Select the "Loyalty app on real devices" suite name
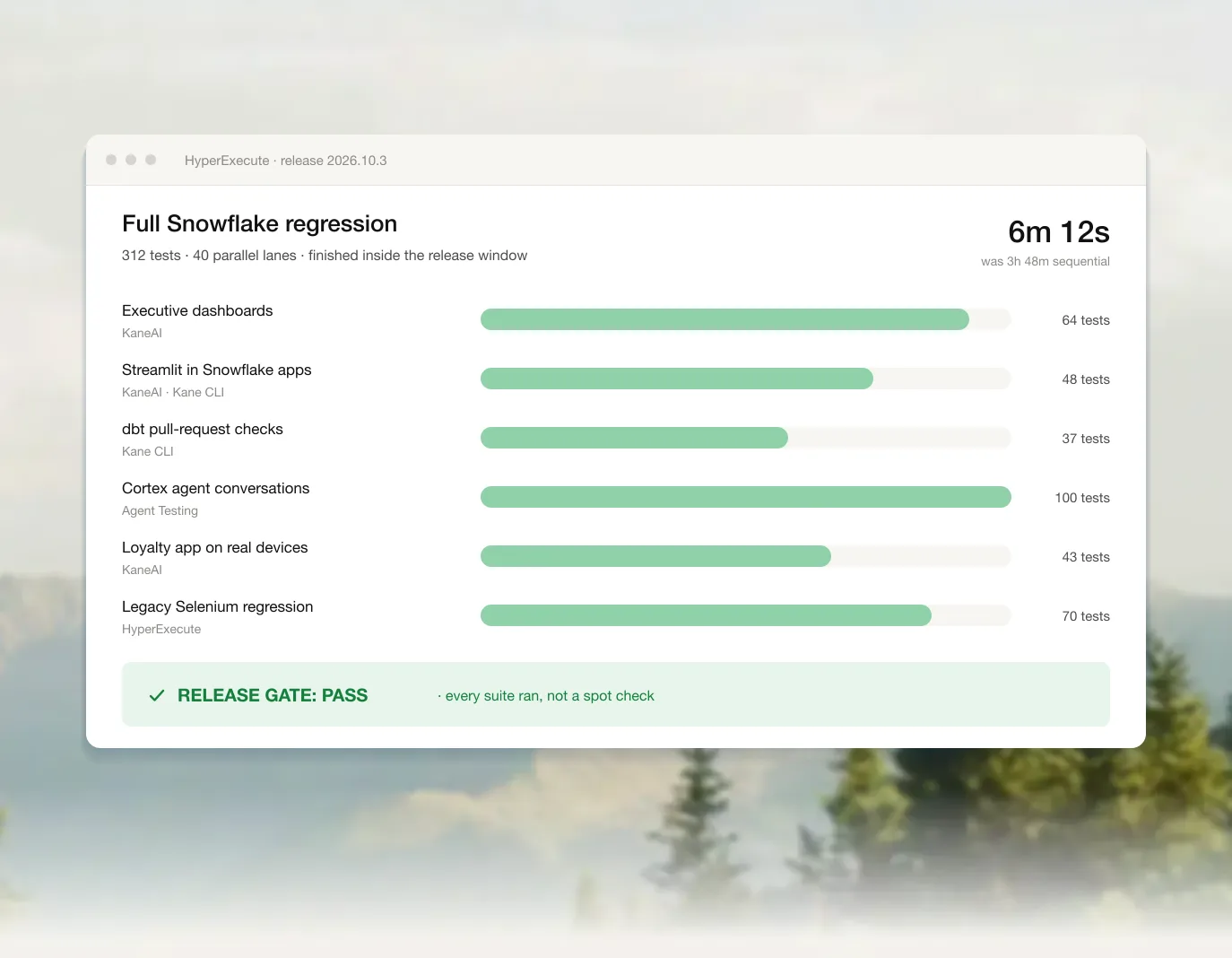Viewport: 1232px width, 958px height. coord(215,547)
